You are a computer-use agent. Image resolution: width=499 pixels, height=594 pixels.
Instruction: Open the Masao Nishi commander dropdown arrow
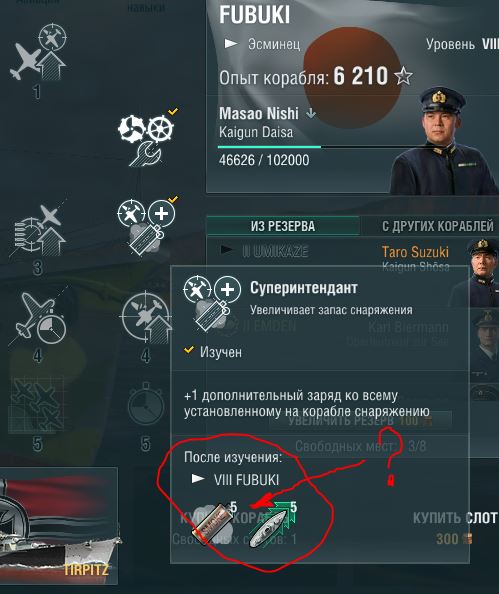pyautogui.click(x=311, y=113)
